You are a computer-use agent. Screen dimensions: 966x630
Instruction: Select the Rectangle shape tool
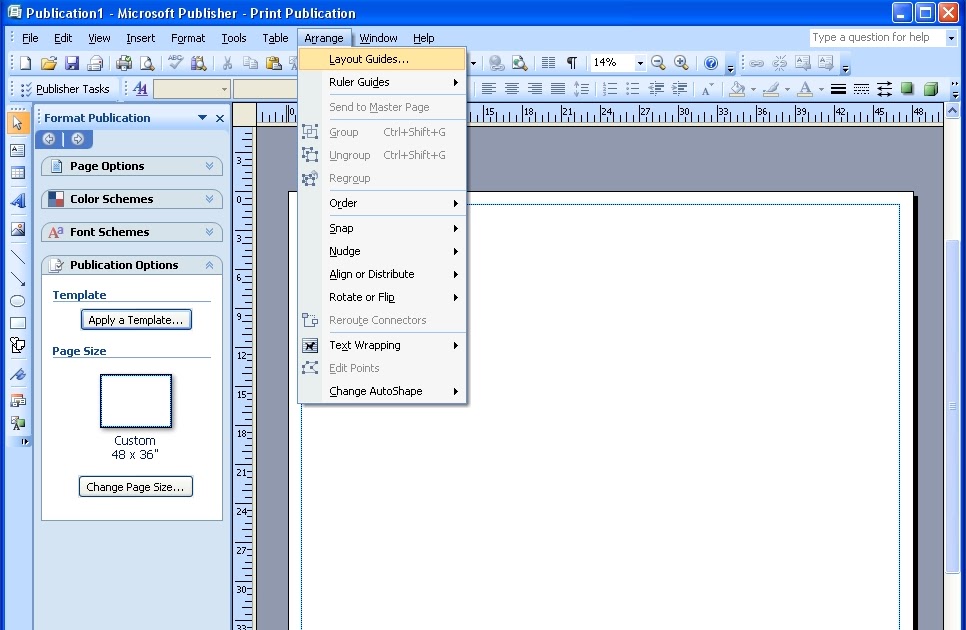17,323
